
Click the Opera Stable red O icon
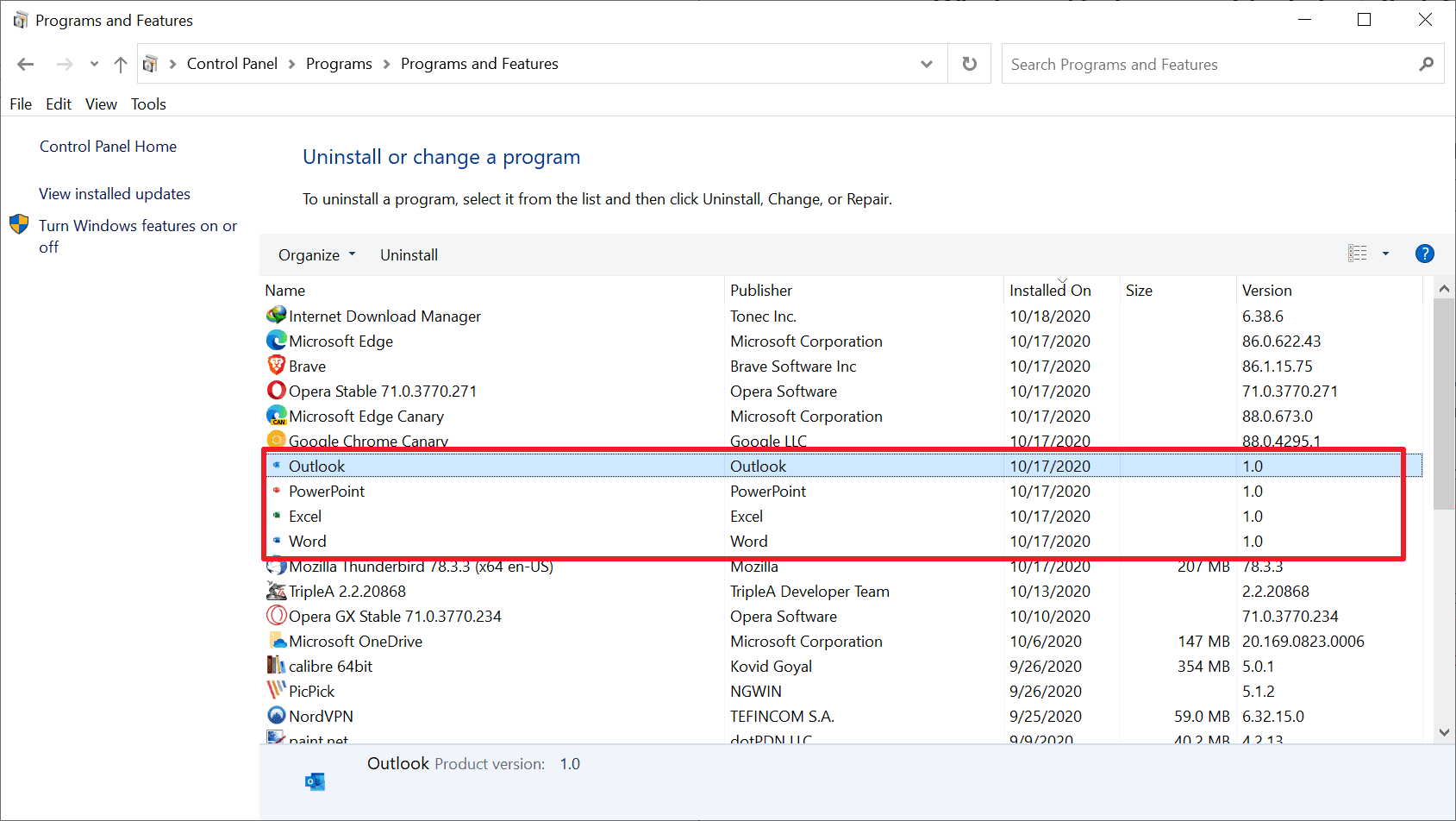pyautogui.click(x=276, y=391)
